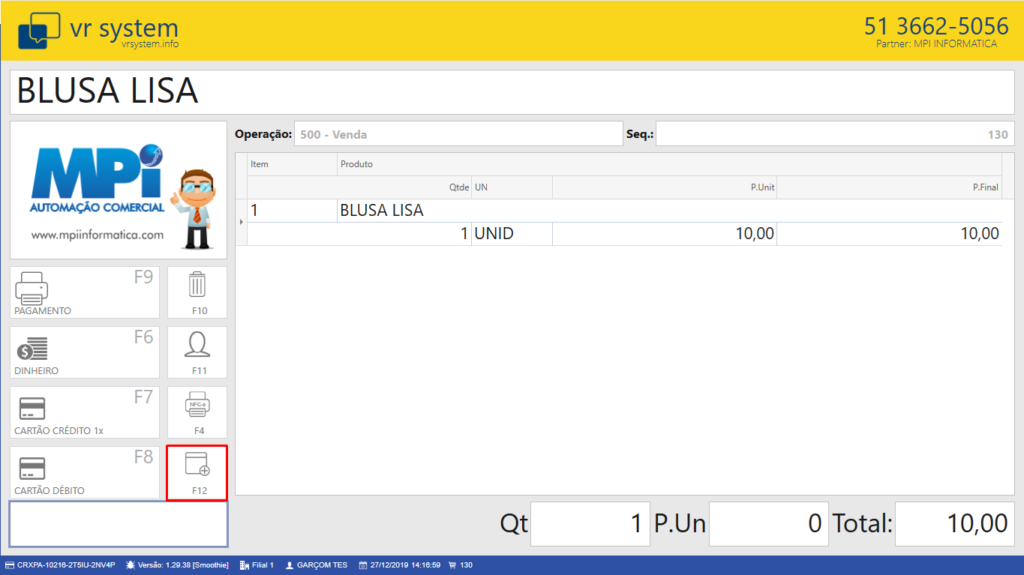Screen dimensions: 1024x575
Task: Click the Operação field showing 500 - Venda
Action: (x=457, y=134)
